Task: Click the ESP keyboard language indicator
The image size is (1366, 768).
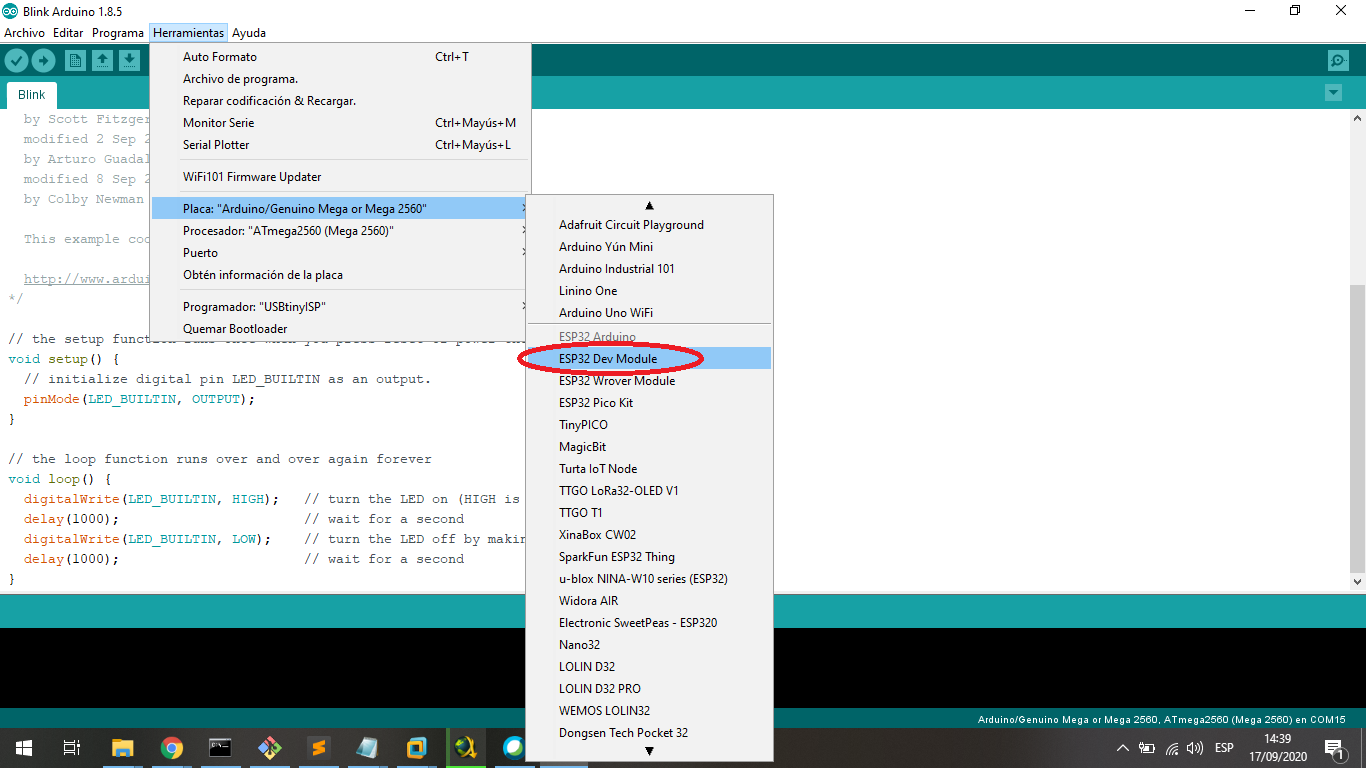Action: (x=1224, y=748)
